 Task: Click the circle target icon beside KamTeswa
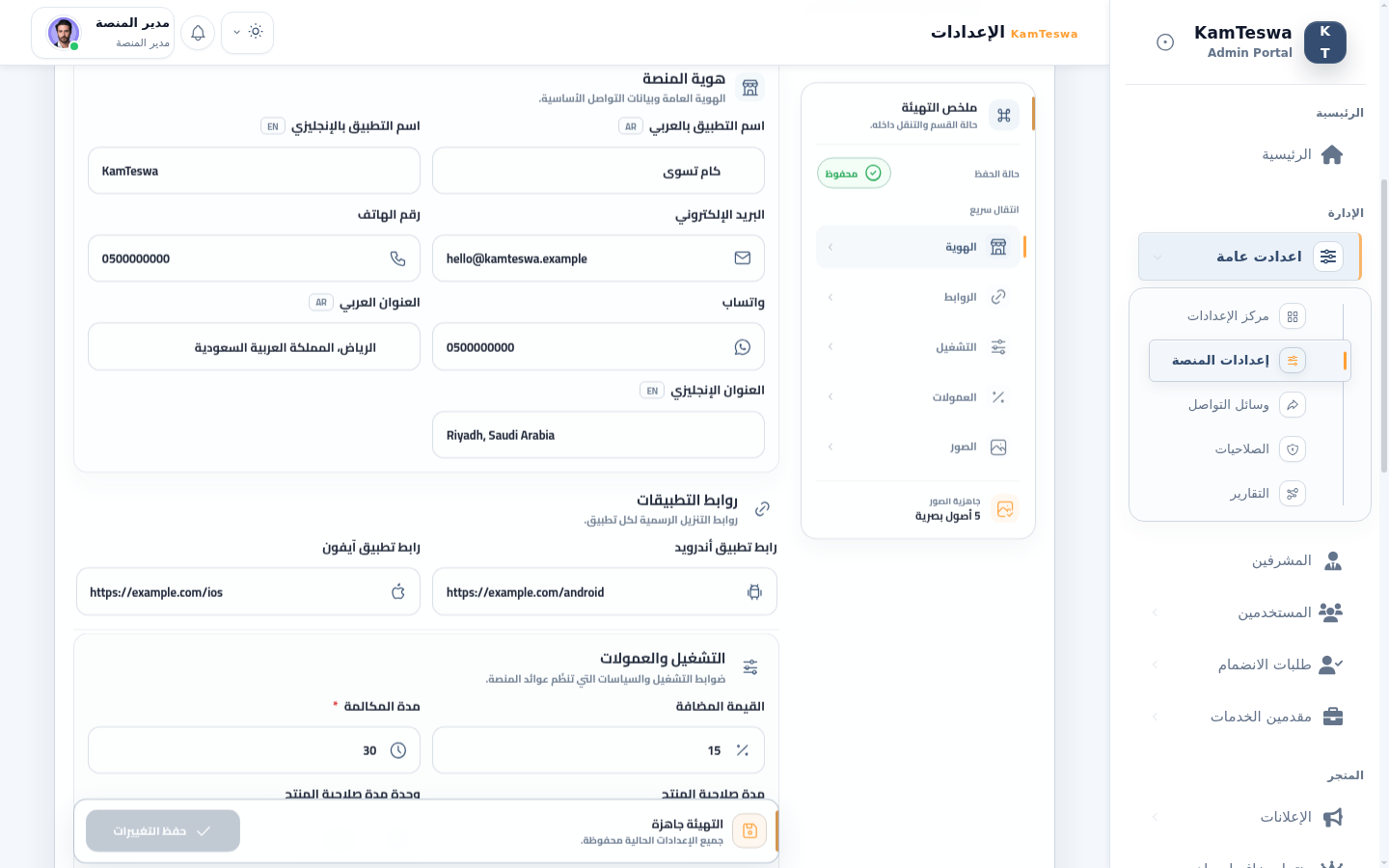pos(1165,42)
